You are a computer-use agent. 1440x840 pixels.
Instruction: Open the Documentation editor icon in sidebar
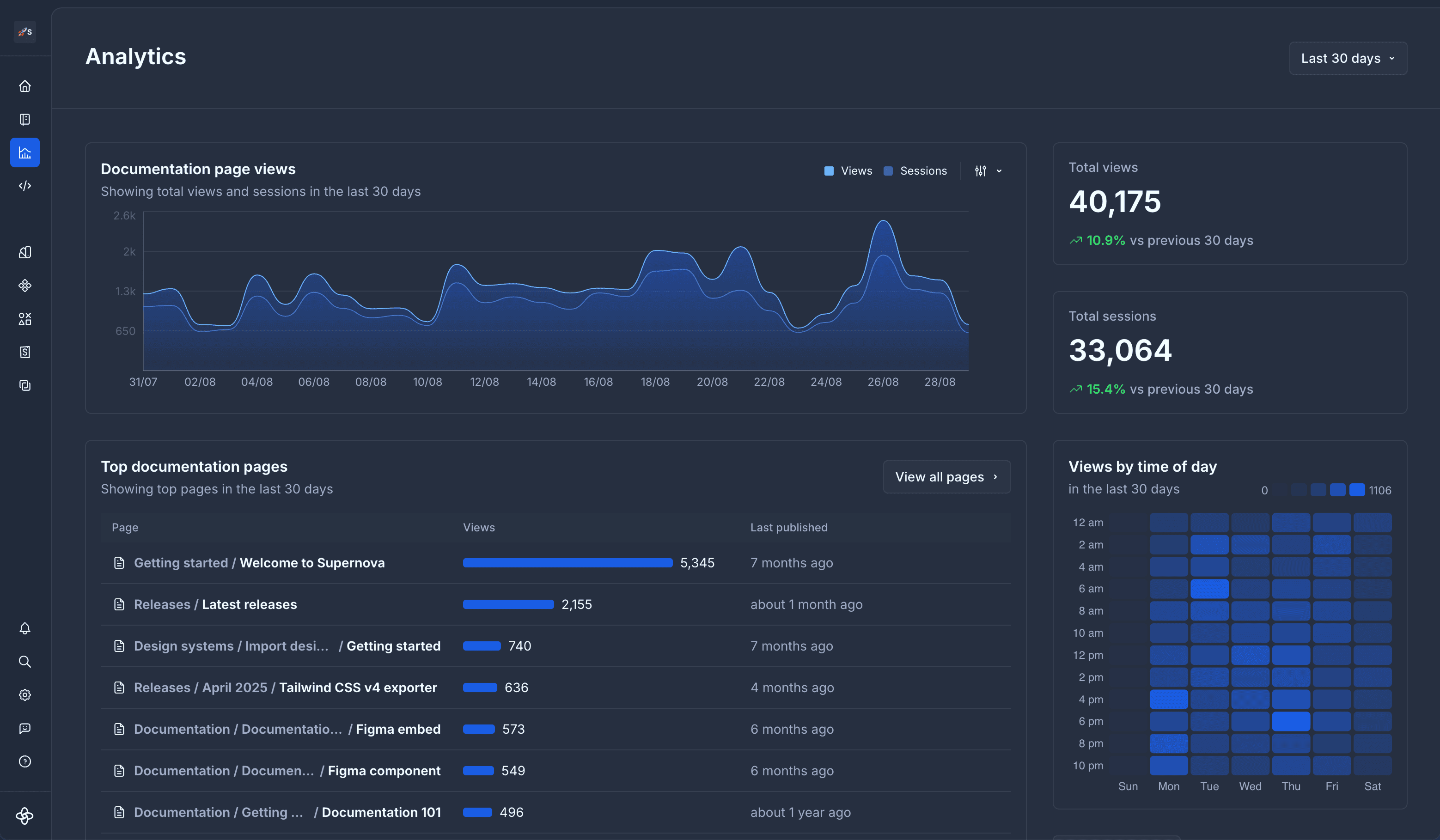tap(25, 119)
